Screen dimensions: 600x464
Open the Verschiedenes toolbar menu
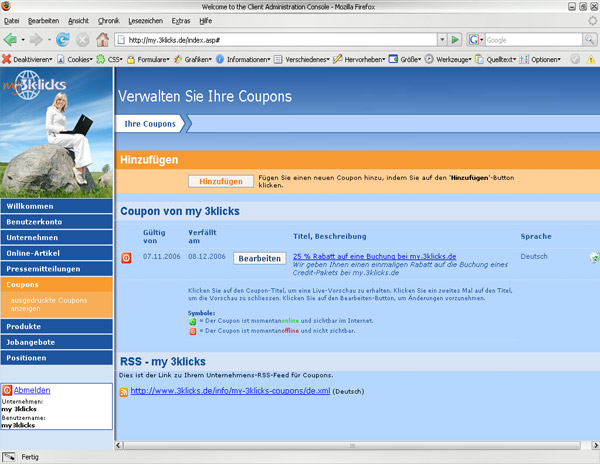click(x=302, y=59)
